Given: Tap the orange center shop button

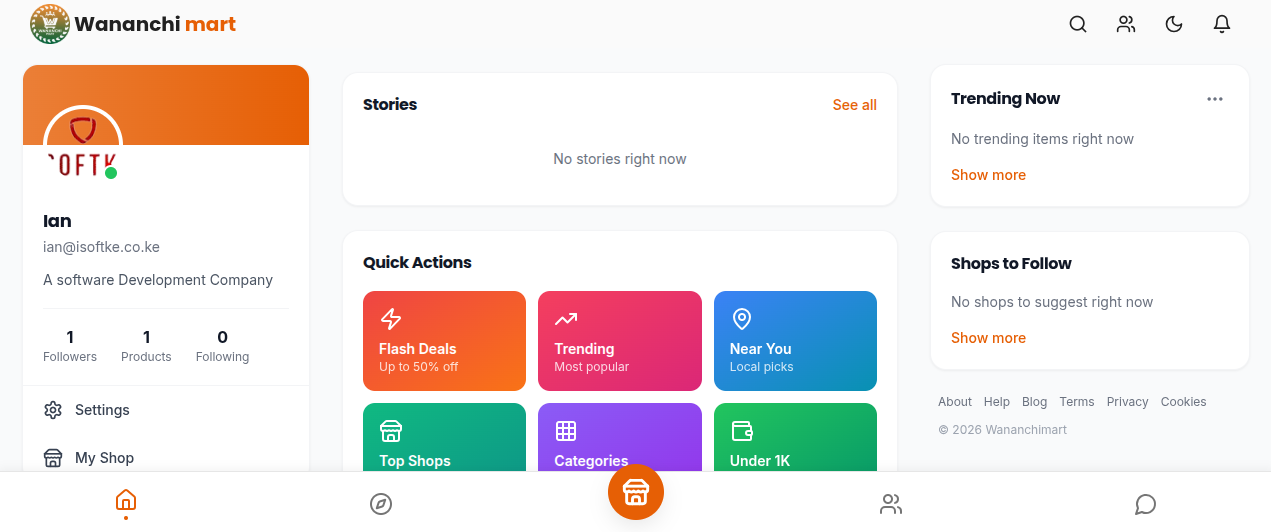Looking at the screenshot, I should [x=636, y=492].
